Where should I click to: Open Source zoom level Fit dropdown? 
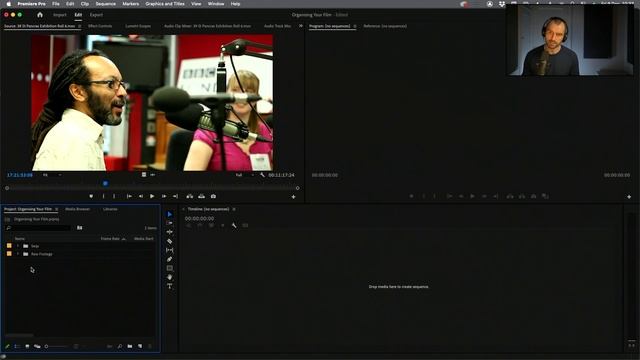pyautogui.click(x=52, y=175)
